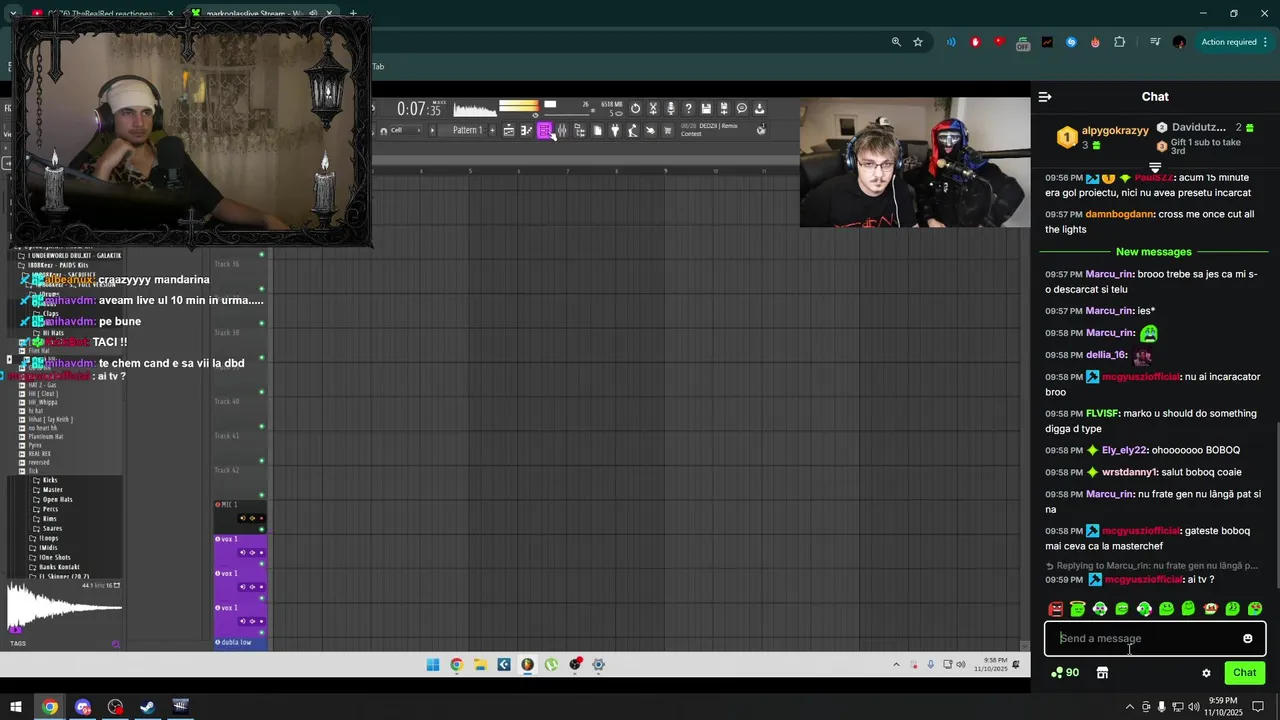Open Steam from the Windows taskbar
Viewport: 1280px width, 720px height.
point(147,707)
